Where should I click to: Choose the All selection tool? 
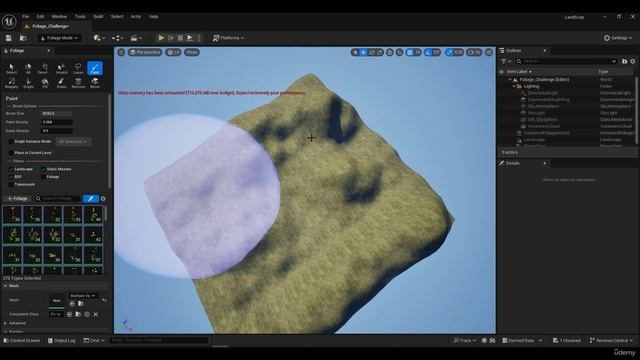28,68
